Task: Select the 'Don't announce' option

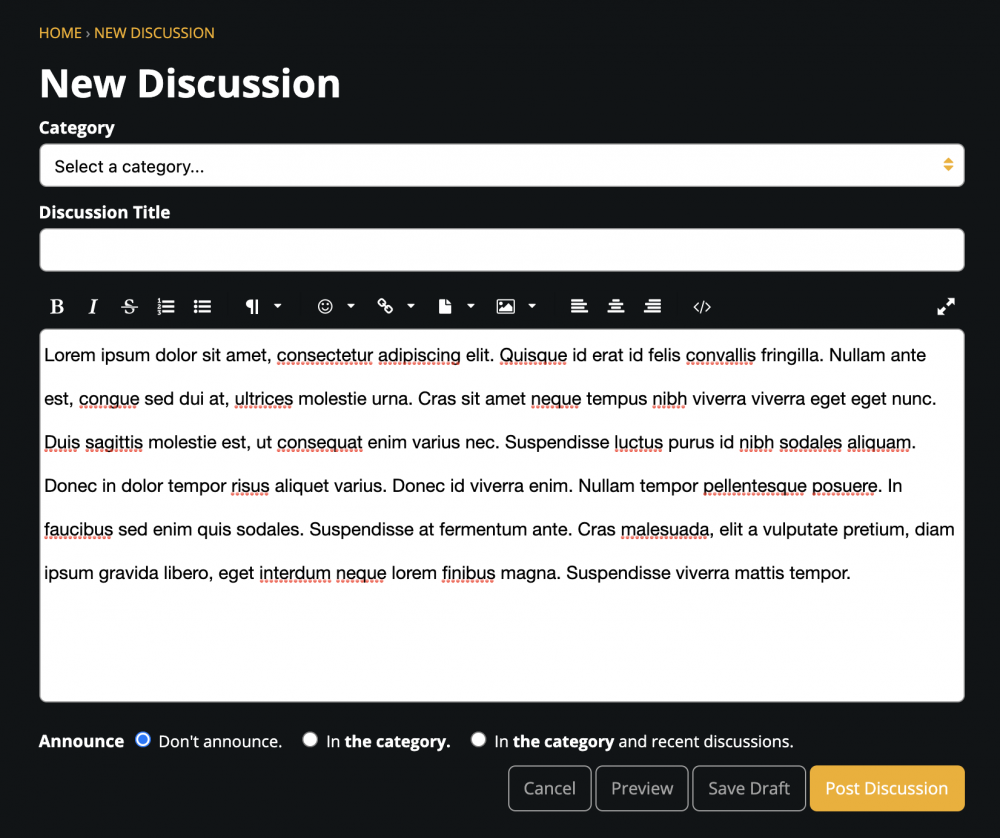Action: click(142, 739)
